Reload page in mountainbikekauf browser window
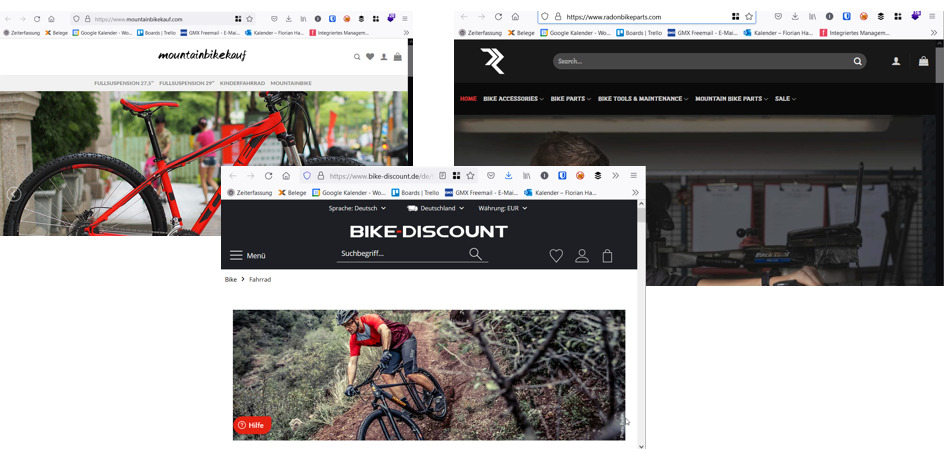The width and height of the screenshot is (952, 449). tap(37, 19)
